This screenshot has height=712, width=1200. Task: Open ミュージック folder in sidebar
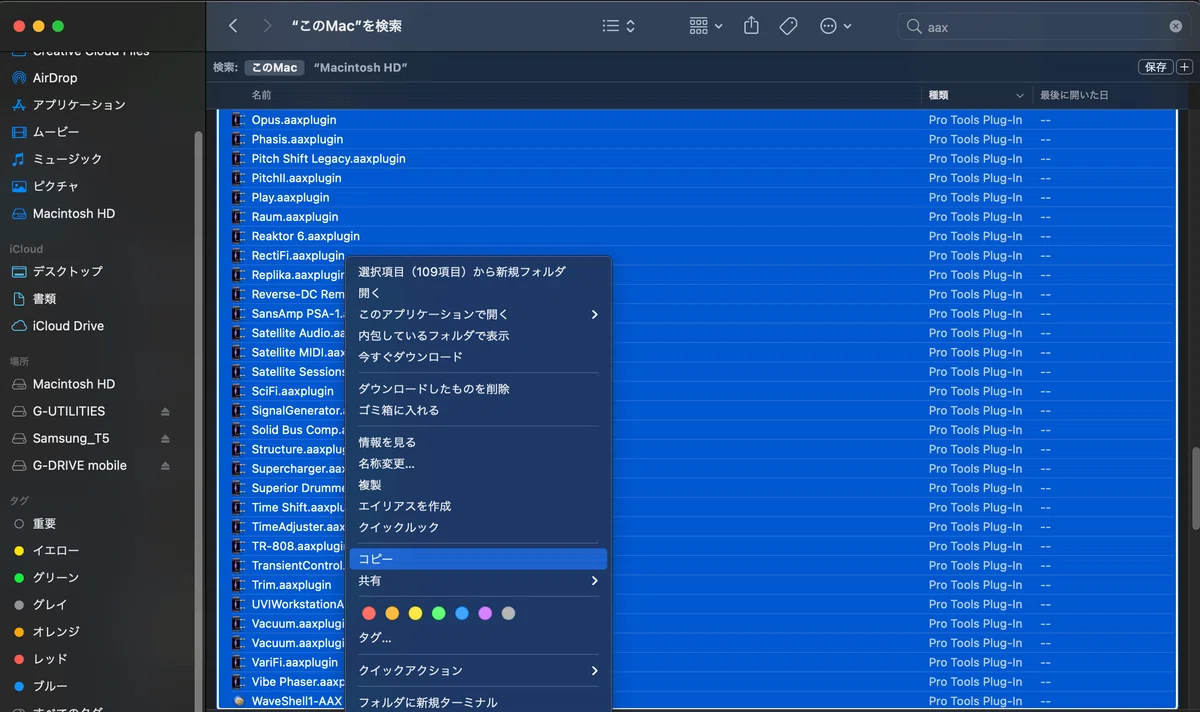click(x=67, y=159)
